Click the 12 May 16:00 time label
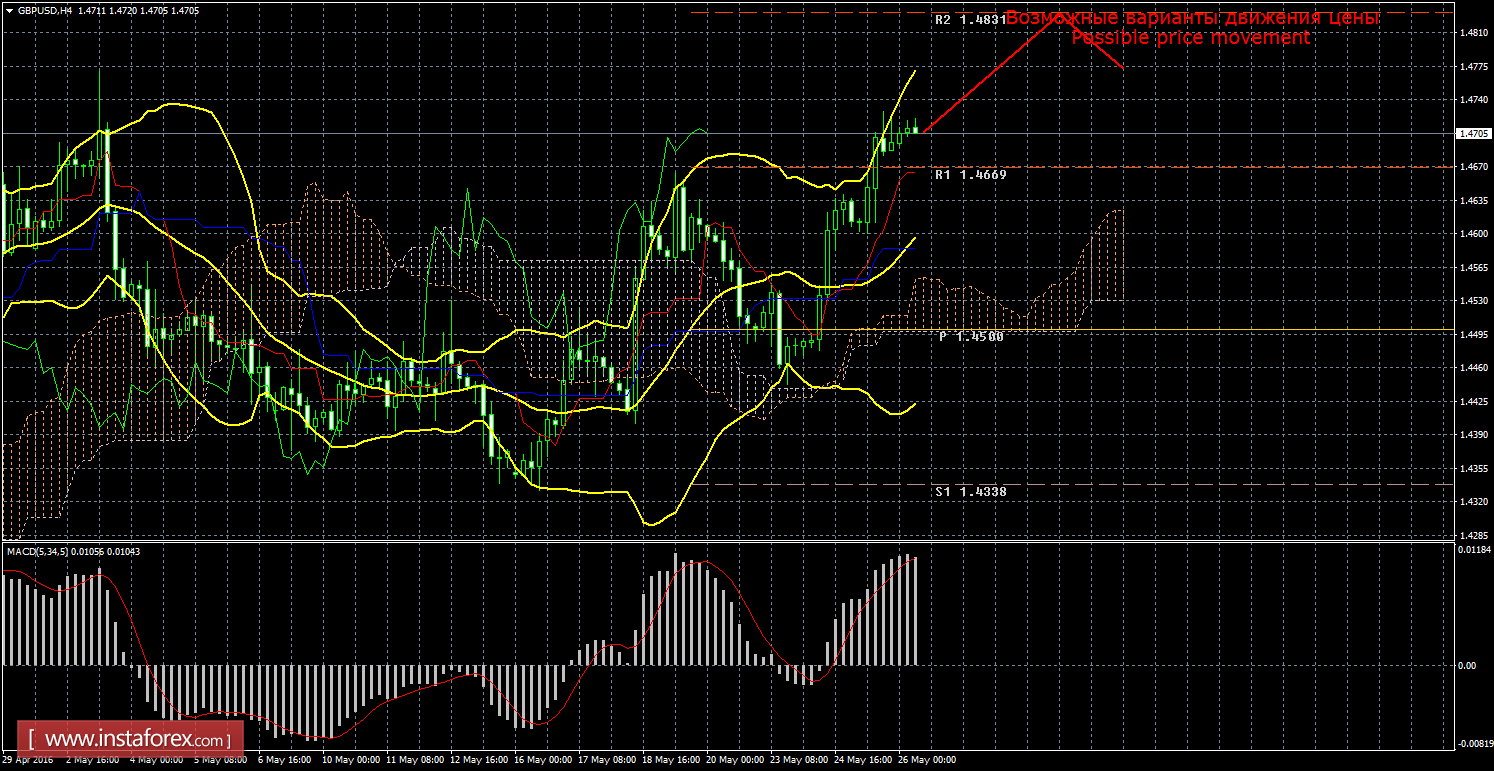Viewport: 1494px width, 771px height. coord(477,759)
